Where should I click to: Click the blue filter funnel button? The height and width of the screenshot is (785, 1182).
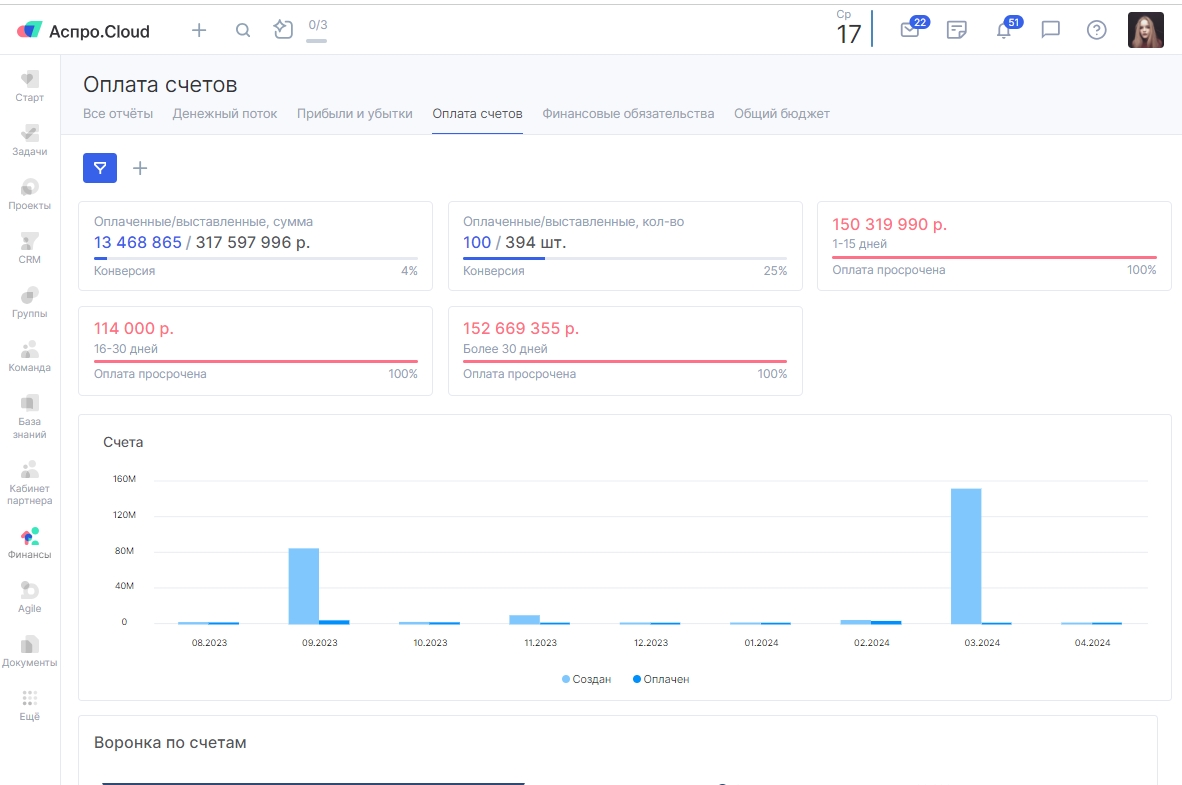[x=100, y=168]
